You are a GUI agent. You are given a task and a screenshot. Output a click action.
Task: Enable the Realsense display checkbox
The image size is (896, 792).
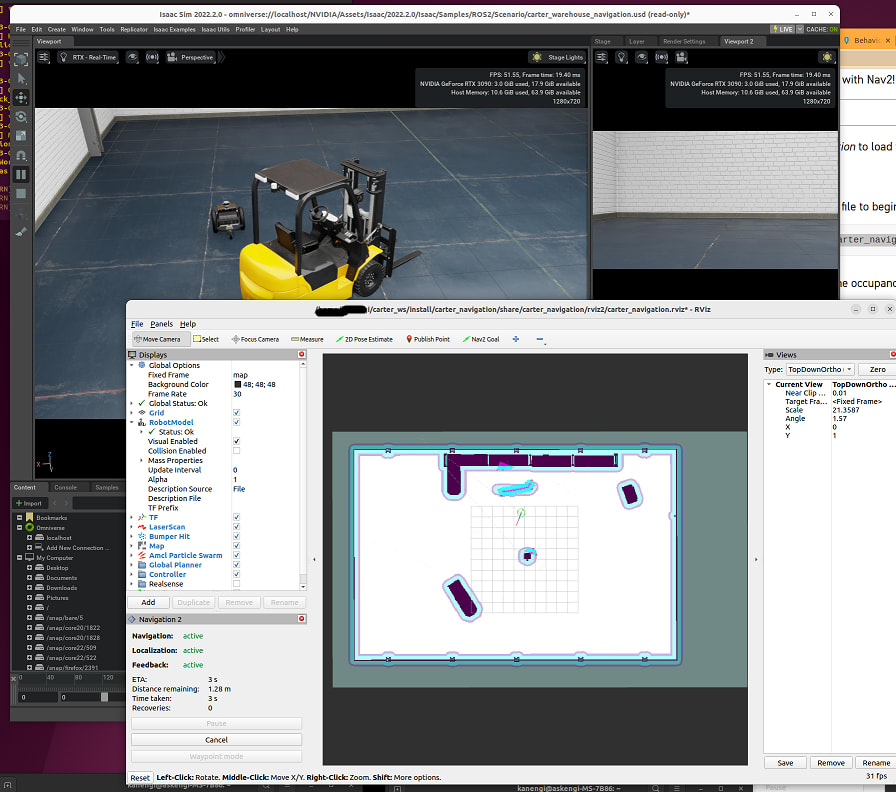click(x=237, y=584)
